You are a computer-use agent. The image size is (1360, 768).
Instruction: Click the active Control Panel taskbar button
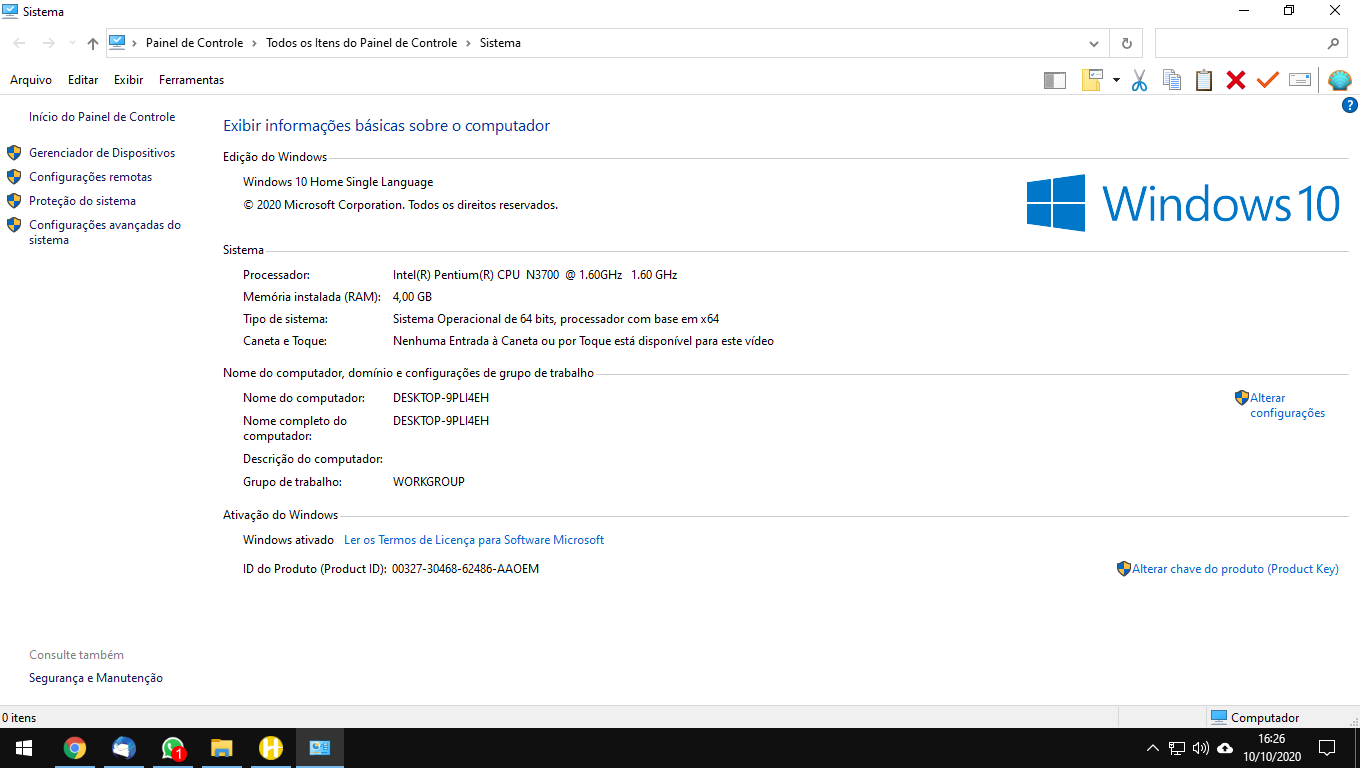click(320, 748)
